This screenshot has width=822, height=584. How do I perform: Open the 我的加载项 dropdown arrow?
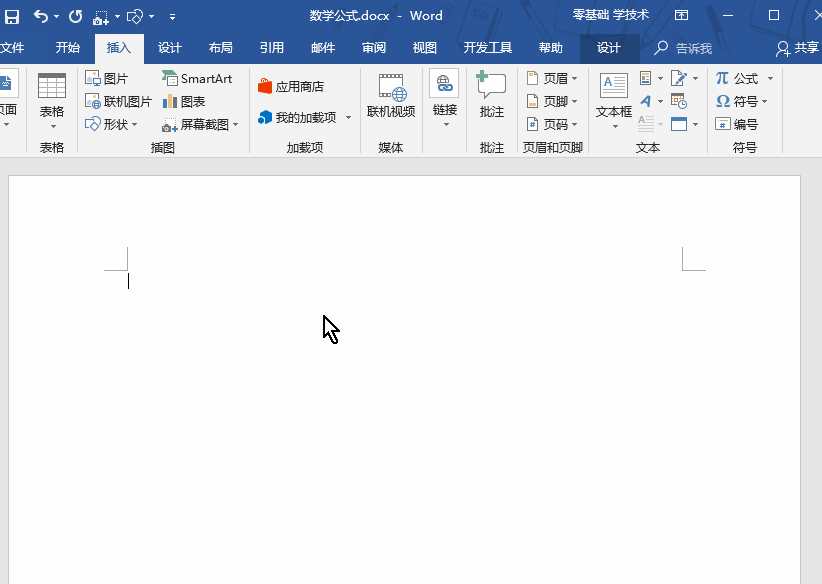(x=348, y=117)
